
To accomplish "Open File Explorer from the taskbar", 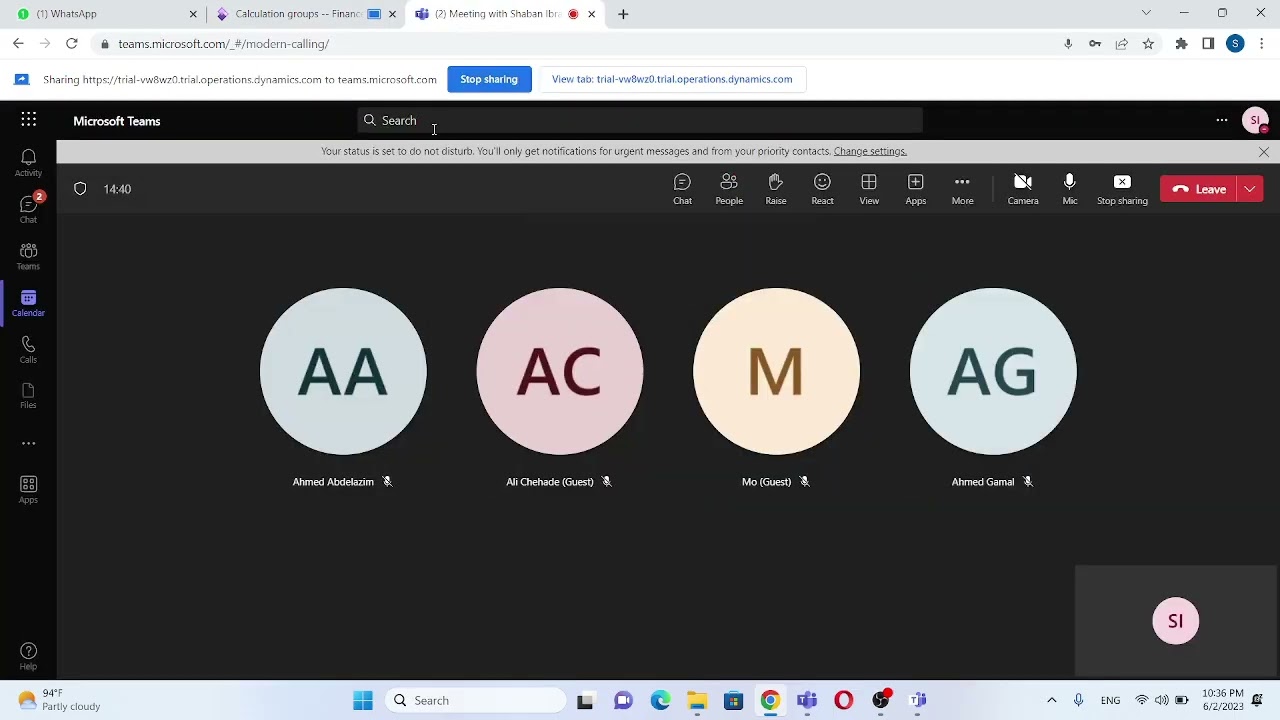I will point(697,700).
